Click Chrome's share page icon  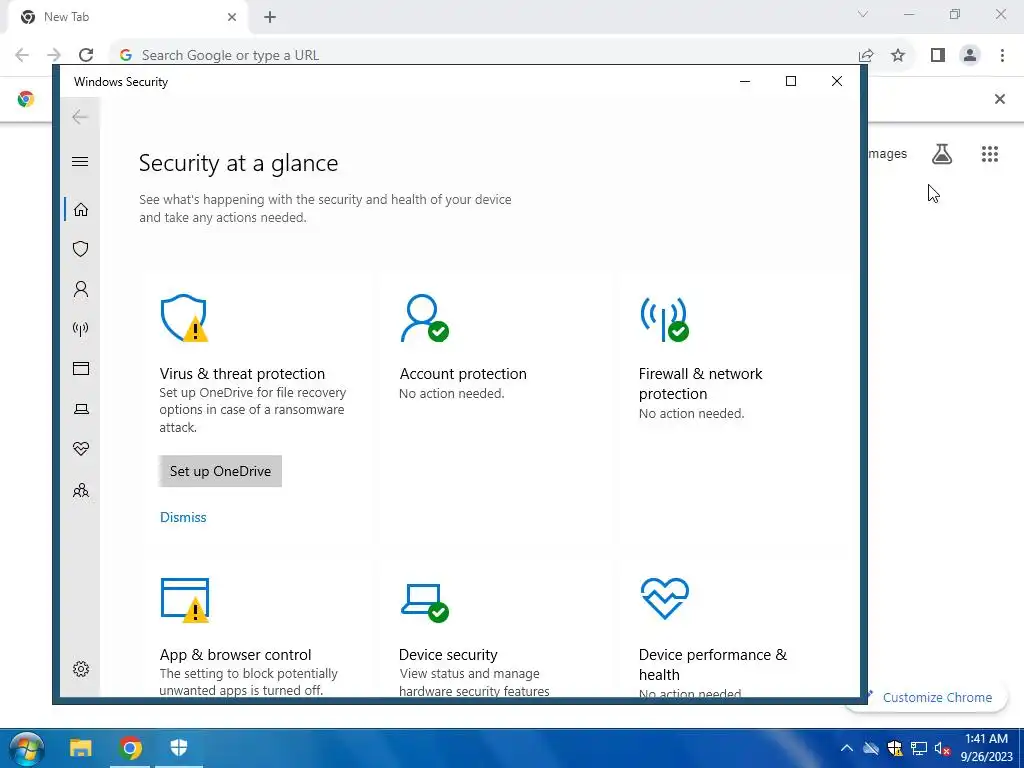point(866,55)
